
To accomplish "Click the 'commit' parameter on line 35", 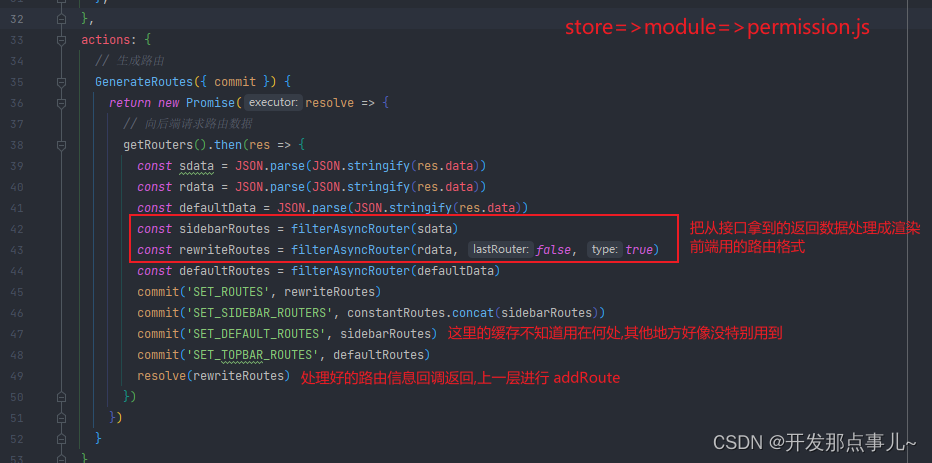I will (235, 82).
